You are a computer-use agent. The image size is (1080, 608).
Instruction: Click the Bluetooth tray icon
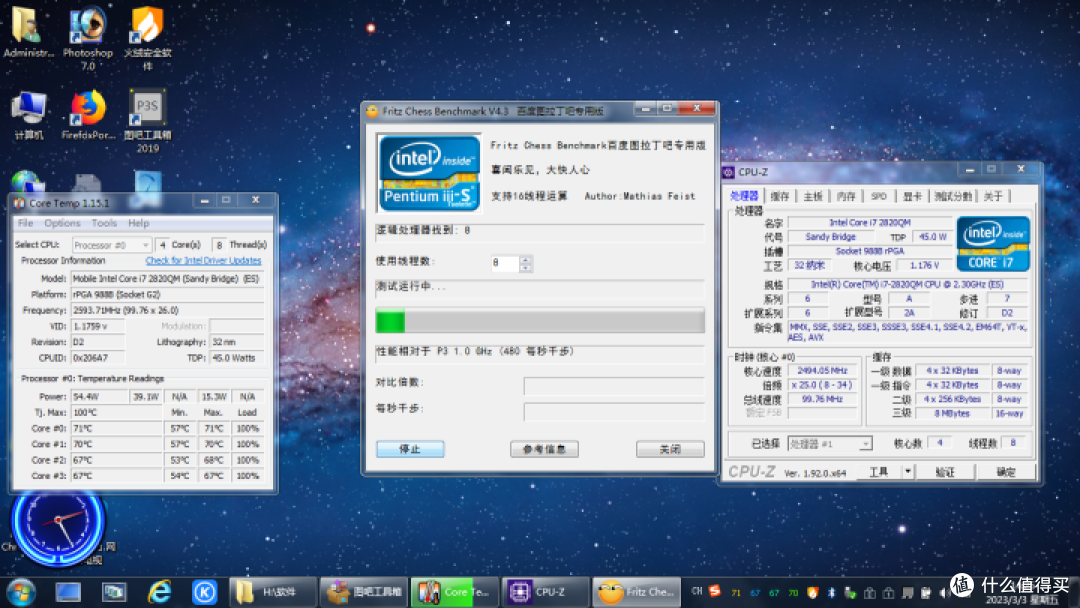click(831, 592)
